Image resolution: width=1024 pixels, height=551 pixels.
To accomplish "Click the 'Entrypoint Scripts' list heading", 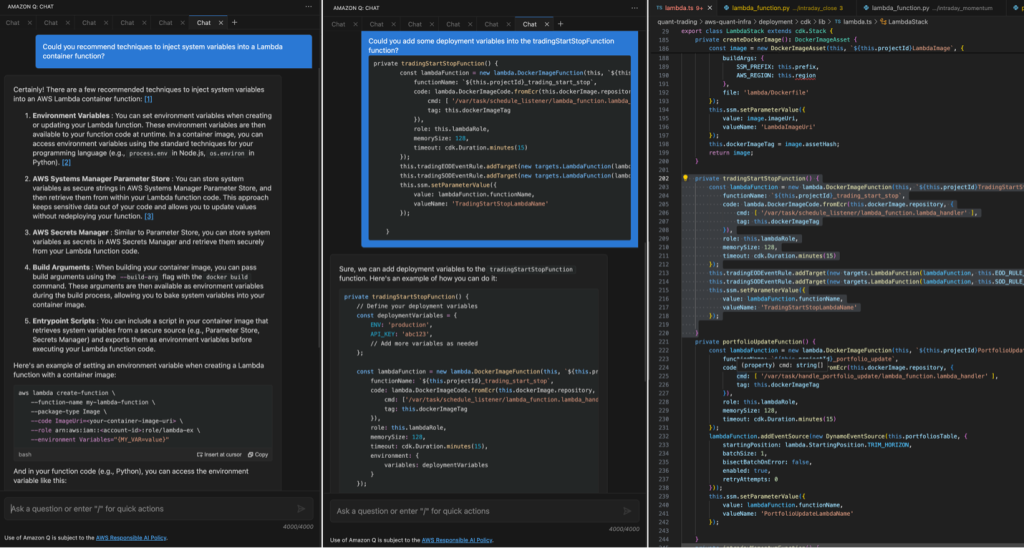I will click(x=64, y=321).
